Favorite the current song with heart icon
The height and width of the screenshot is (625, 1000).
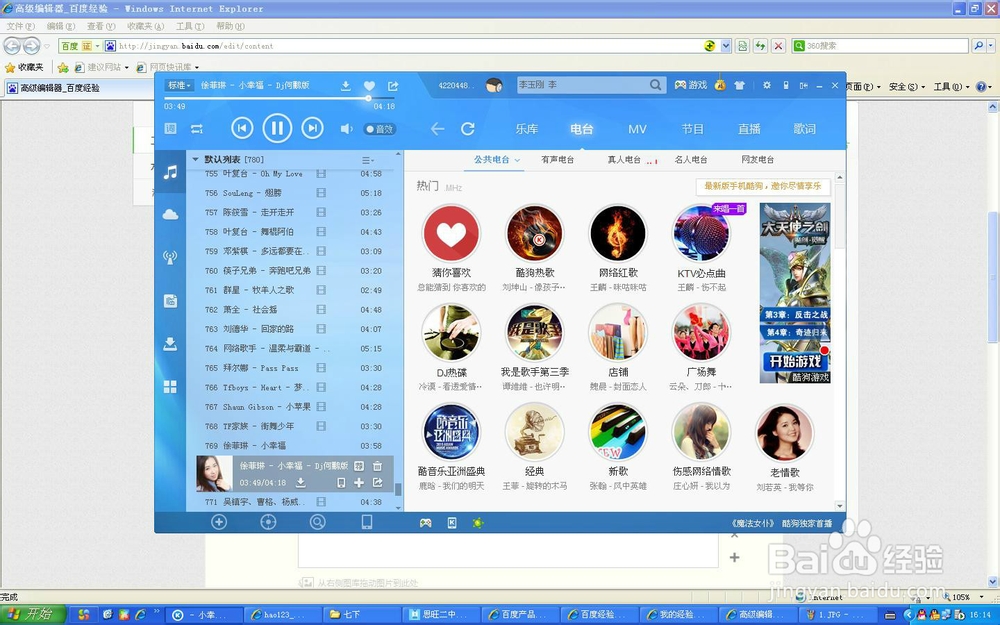[369, 85]
